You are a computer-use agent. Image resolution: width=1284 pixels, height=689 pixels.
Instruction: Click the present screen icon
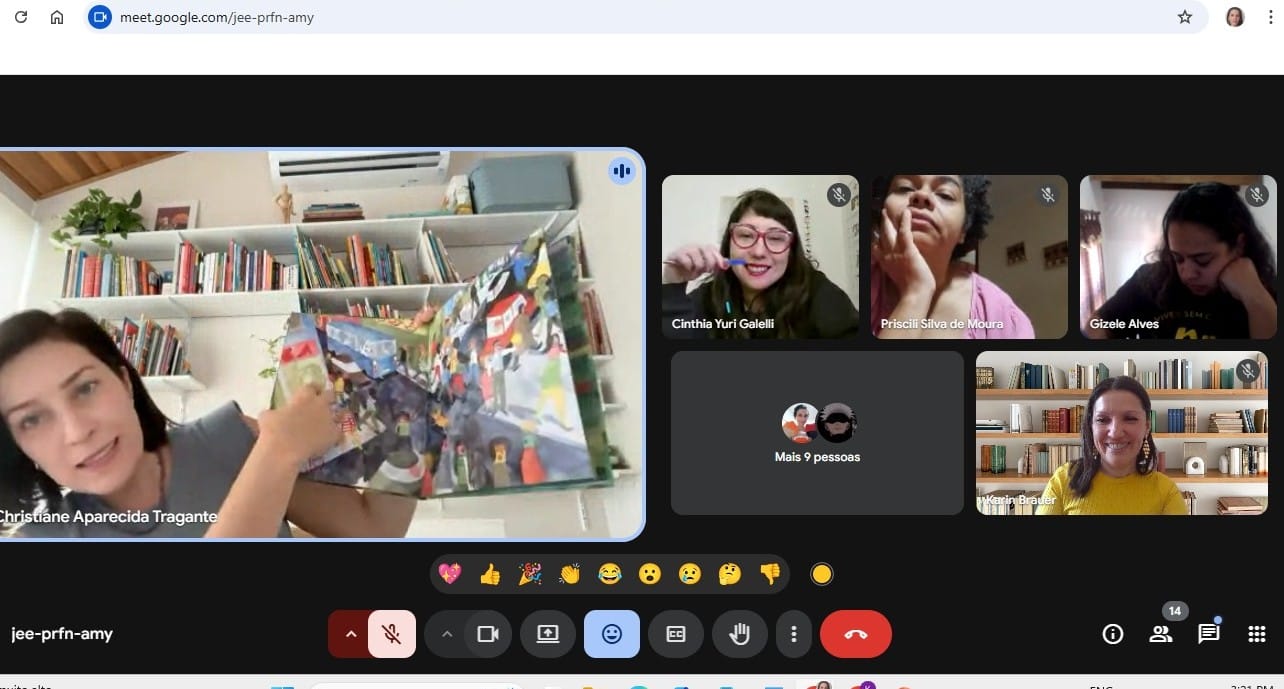click(547, 634)
